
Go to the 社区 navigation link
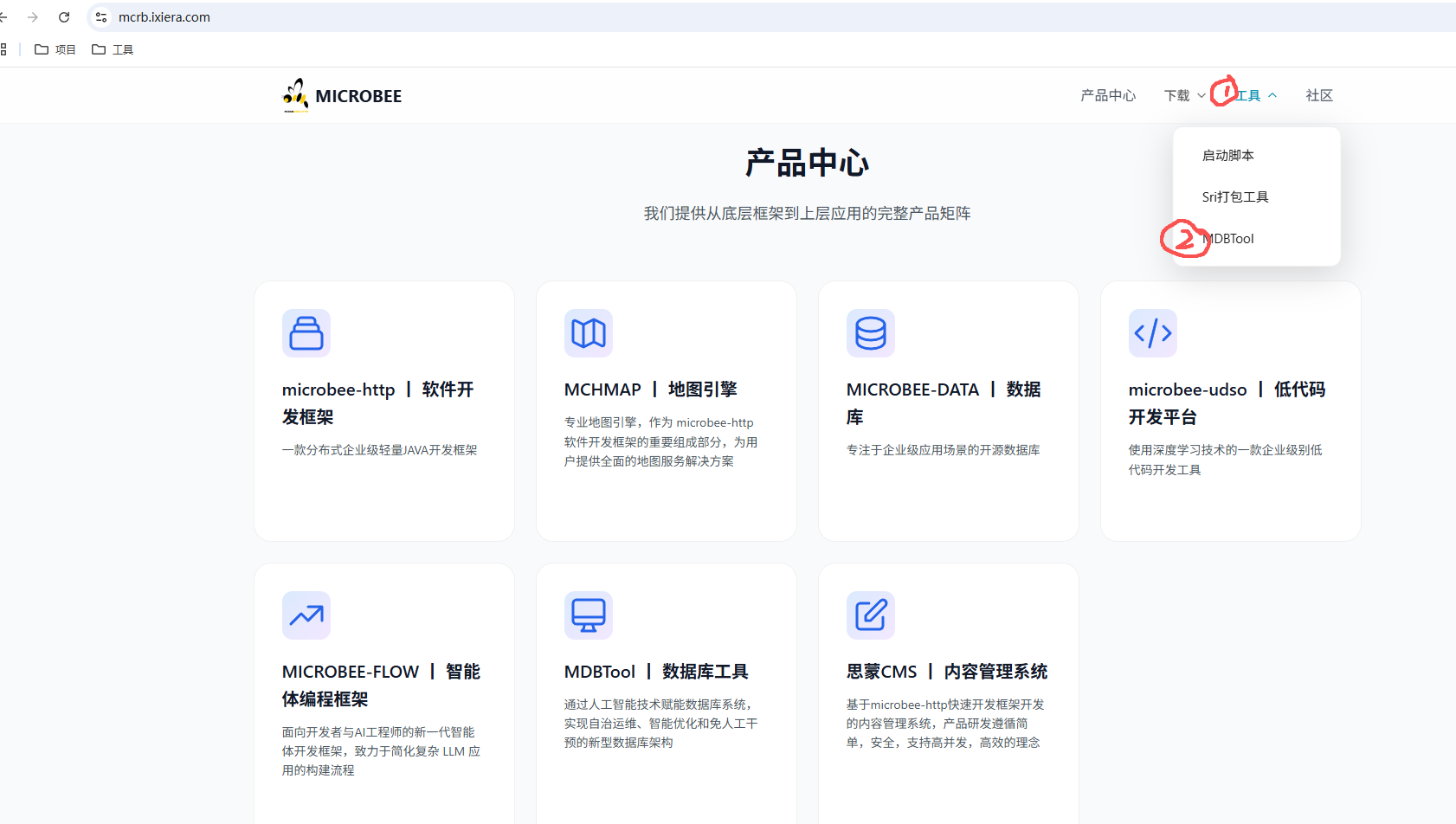point(1319,95)
